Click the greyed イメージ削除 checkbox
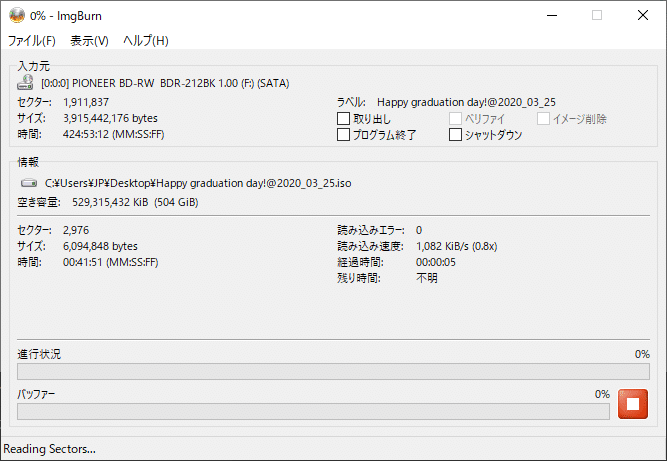This screenshot has width=667, height=461. pyautogui.click(x=543, y=119)
